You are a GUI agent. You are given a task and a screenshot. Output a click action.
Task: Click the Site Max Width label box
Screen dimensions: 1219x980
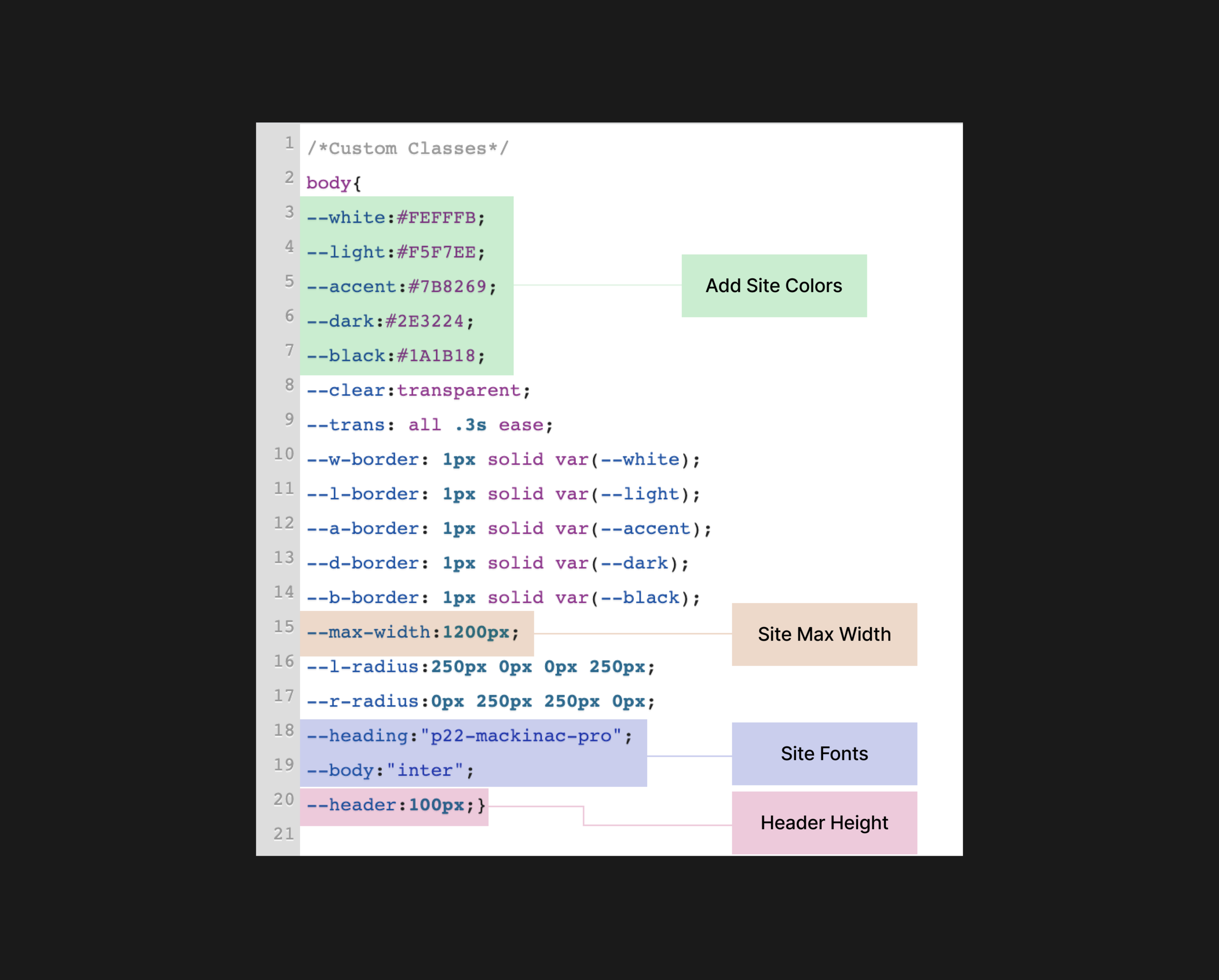click(824, 634)
